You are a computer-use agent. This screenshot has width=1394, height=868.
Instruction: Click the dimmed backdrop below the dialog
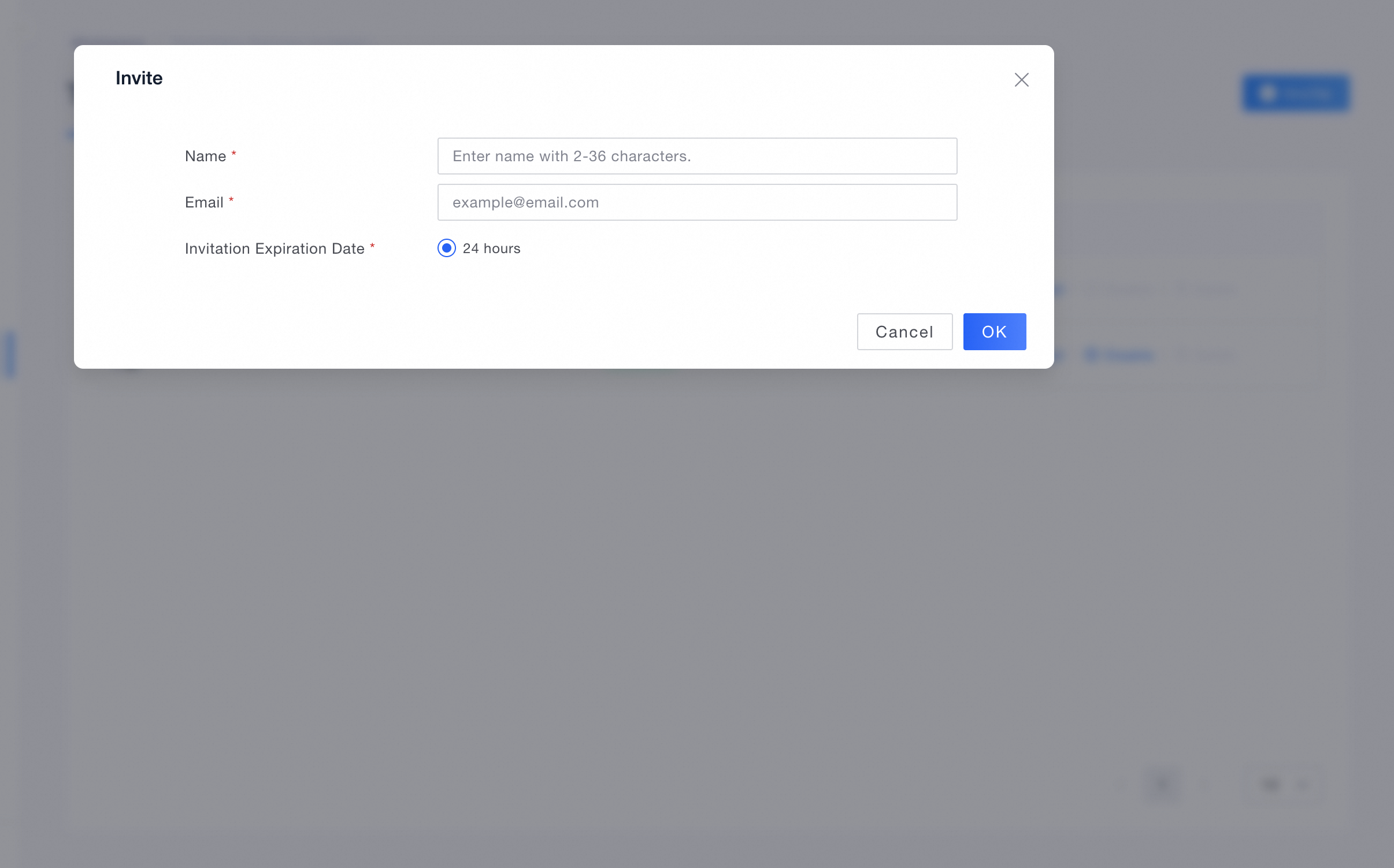[x=578, y=578]
